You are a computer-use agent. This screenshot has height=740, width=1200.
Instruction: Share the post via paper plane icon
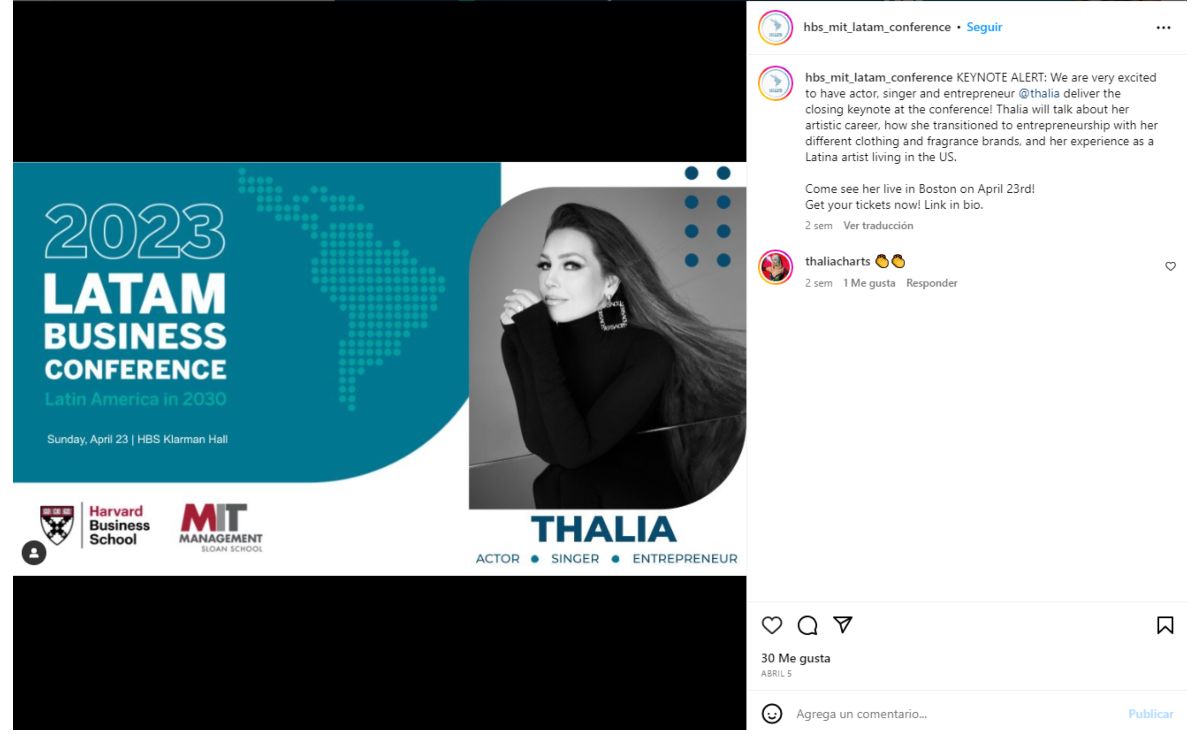[843, 625]
